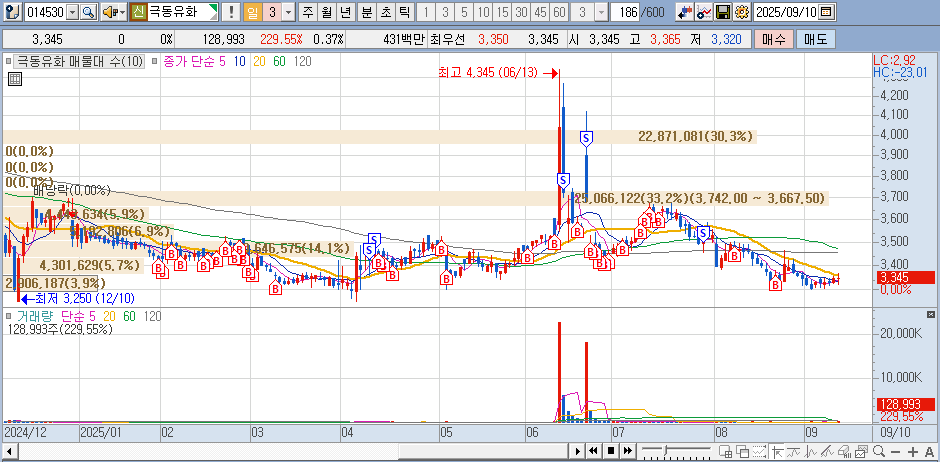Image resolution: width=940 pixels, height=462 pixels.
Task: Click the 종가 단순 moving average label
Action: tap(189, 61)
